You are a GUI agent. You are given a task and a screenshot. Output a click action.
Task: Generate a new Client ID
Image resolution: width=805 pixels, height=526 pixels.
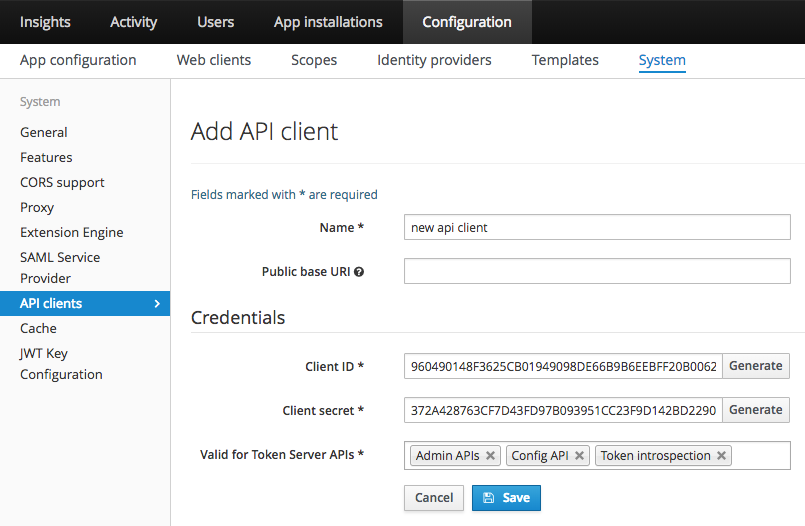point(756,366)
